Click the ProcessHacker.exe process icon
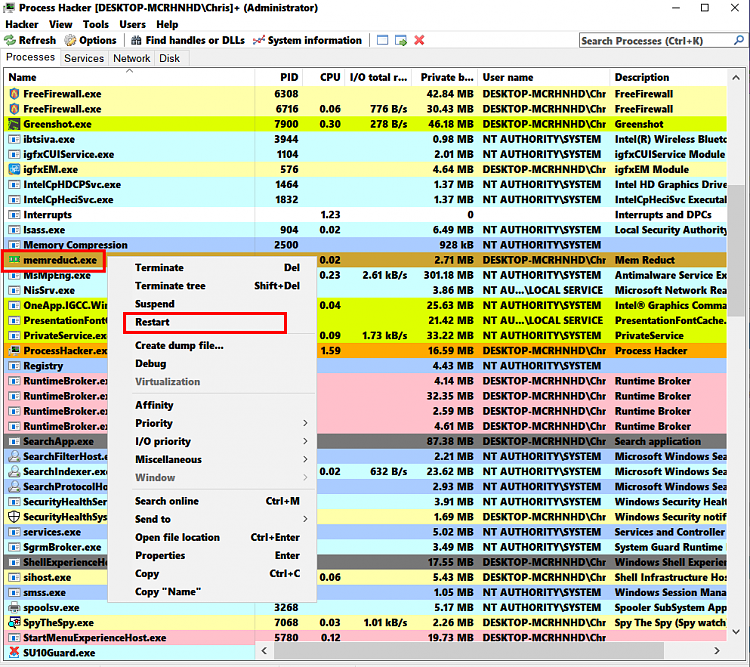 [14, 351]
